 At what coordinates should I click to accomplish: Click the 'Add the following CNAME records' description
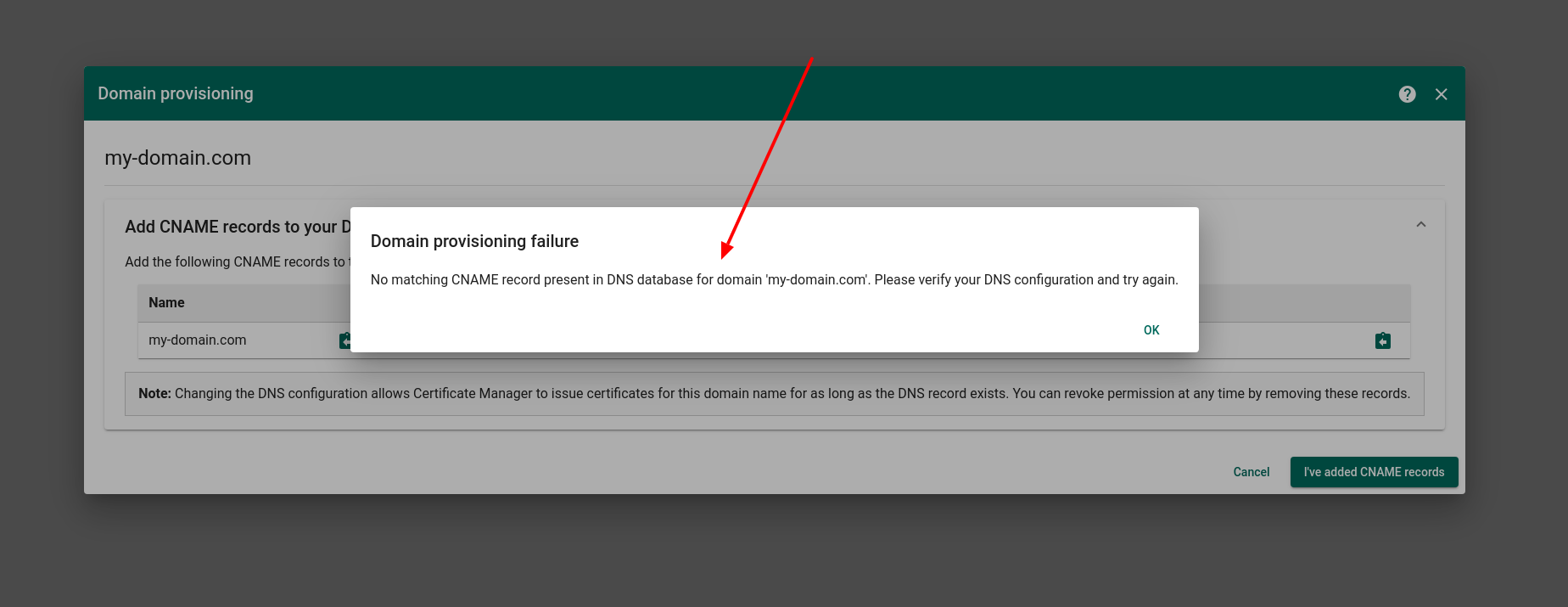click(235, 262)
